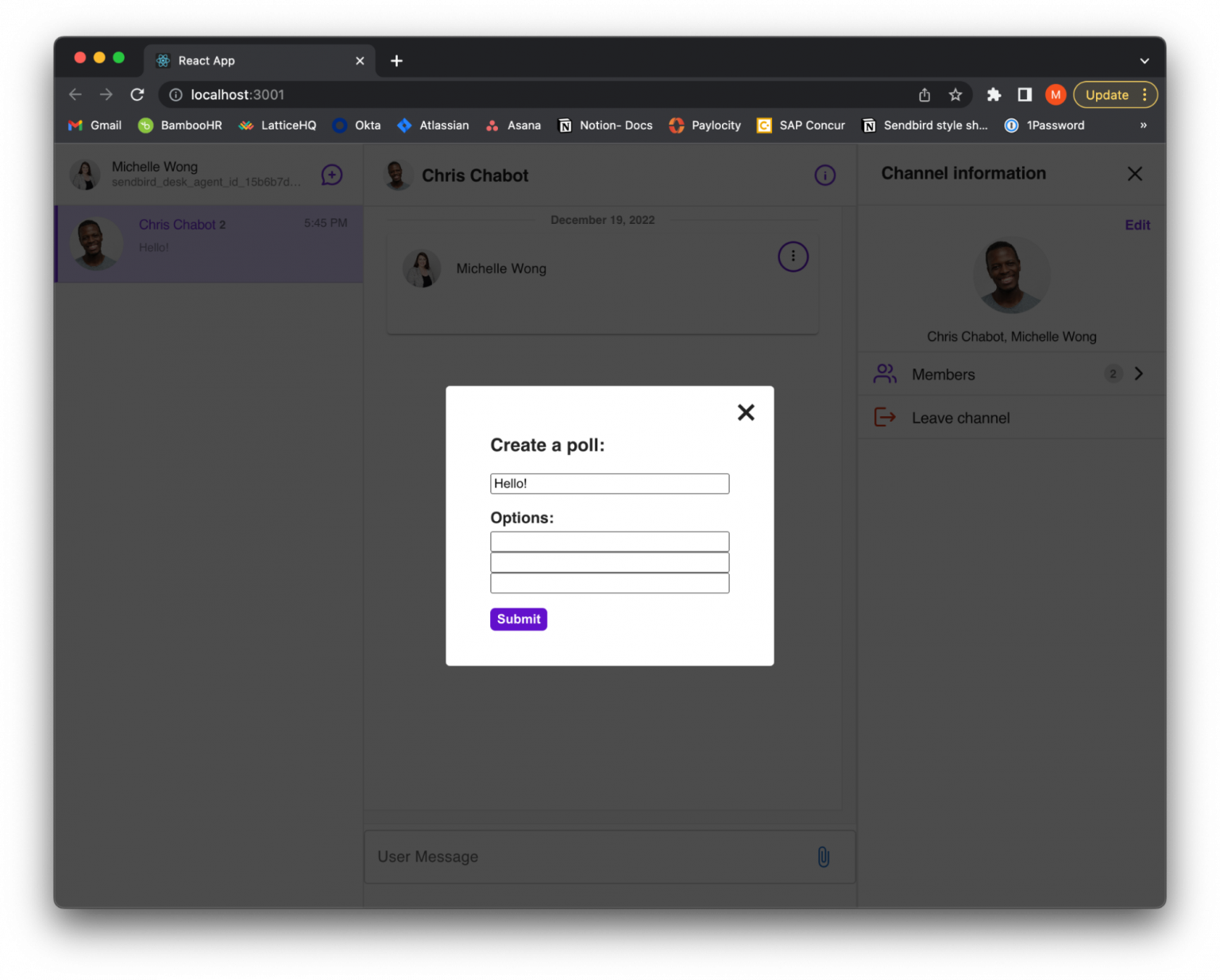Click Chris Chabot avatar in channel list
Viewport: 1220px width, 980px height.
[96, 244]
